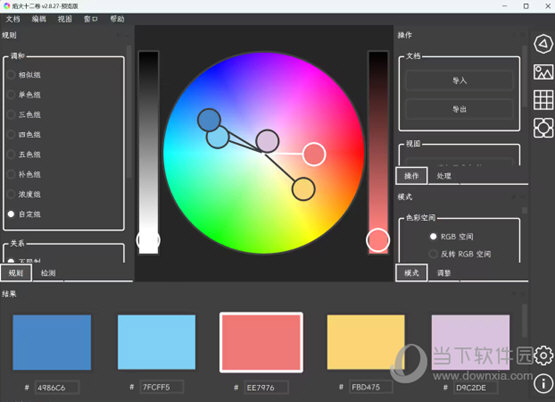Viewport: 555px width, 402px height.
Task: Select the 三色组 harmony option
Action: tap(24, 115)
